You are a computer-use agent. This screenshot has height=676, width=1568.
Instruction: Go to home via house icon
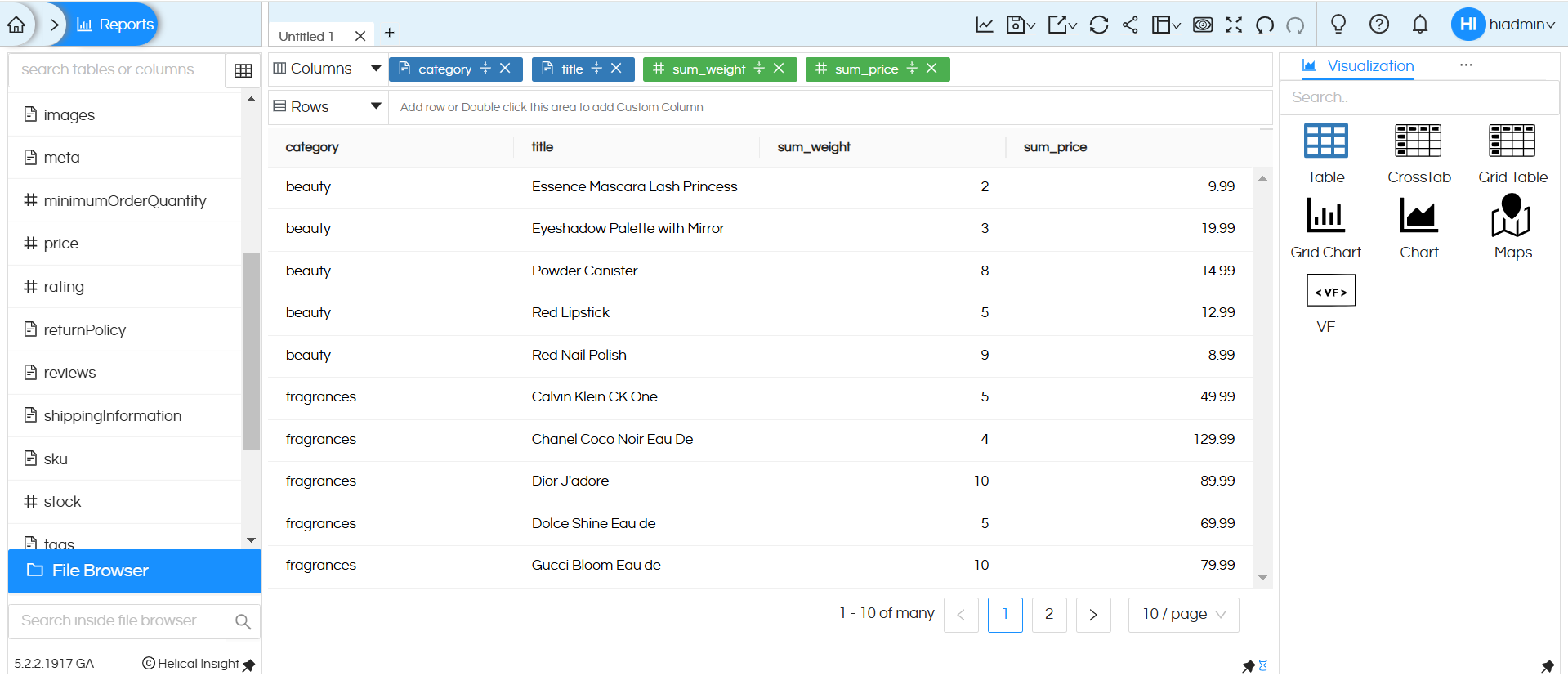16,25
